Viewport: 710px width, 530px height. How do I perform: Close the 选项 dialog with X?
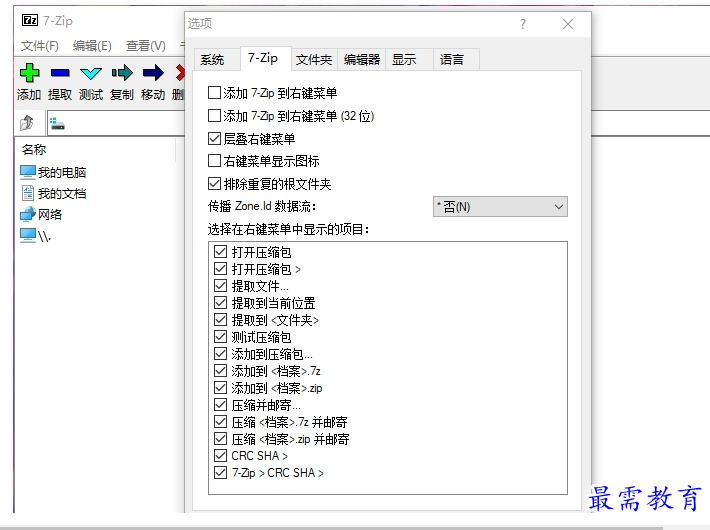point(568,24)
